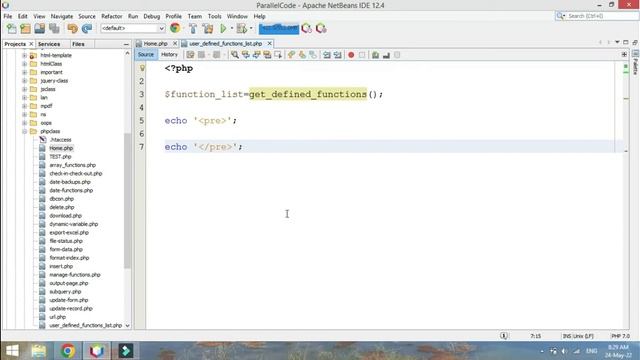640x360 pixels.
Task: Expand the htmlClass folder node
Action: [x=24, y=64]
